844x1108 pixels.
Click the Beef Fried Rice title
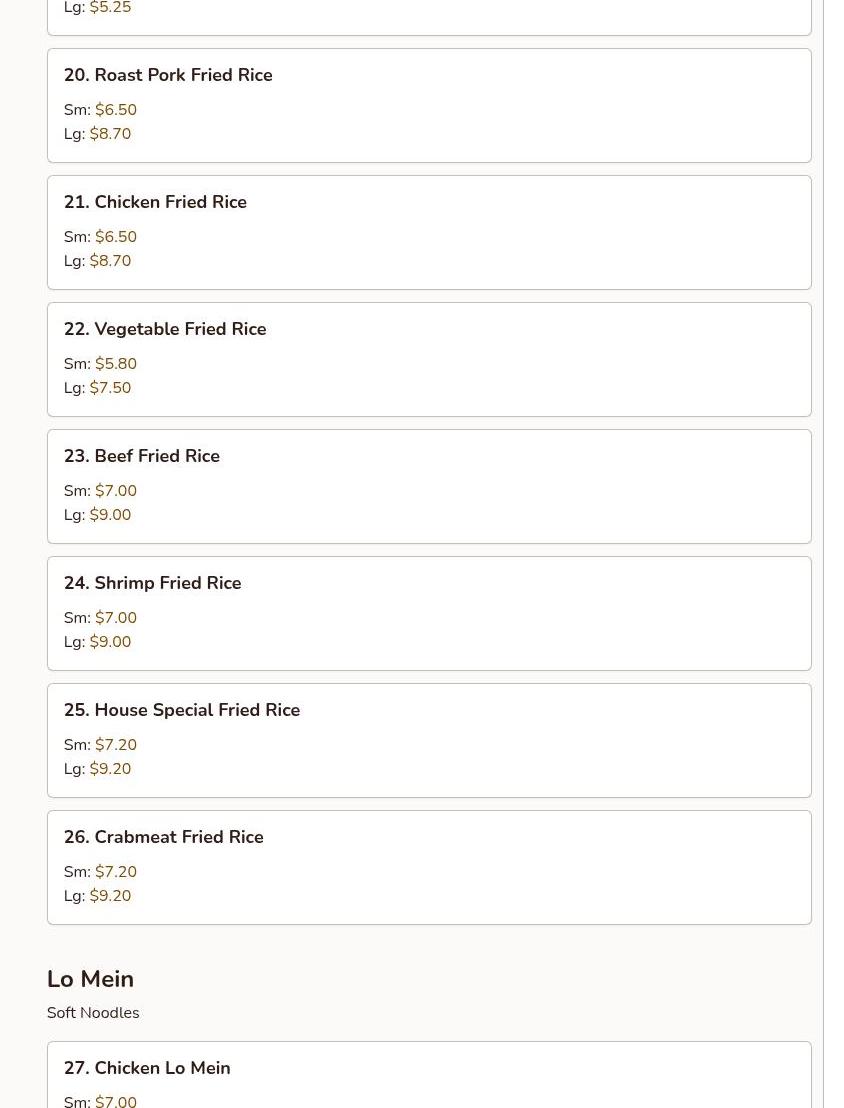(x=141, y=456)
